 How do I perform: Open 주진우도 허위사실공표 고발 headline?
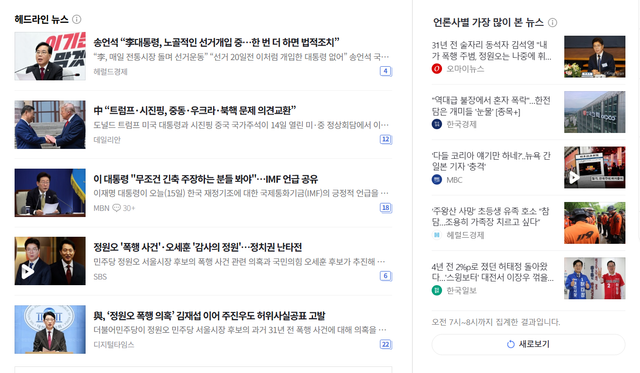209,315
